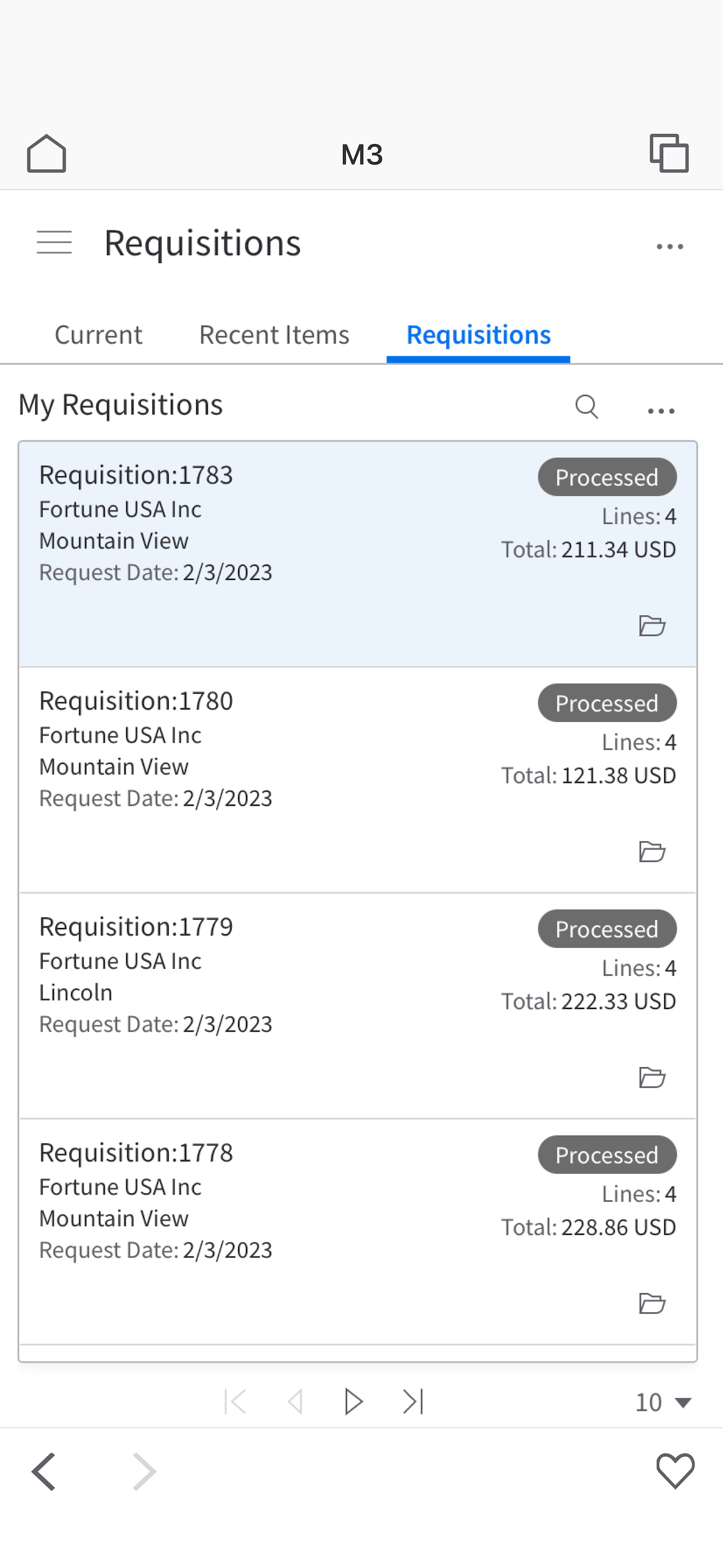
Task: Open folder icon for Requisition 1780
Action: tap(652, 851)
